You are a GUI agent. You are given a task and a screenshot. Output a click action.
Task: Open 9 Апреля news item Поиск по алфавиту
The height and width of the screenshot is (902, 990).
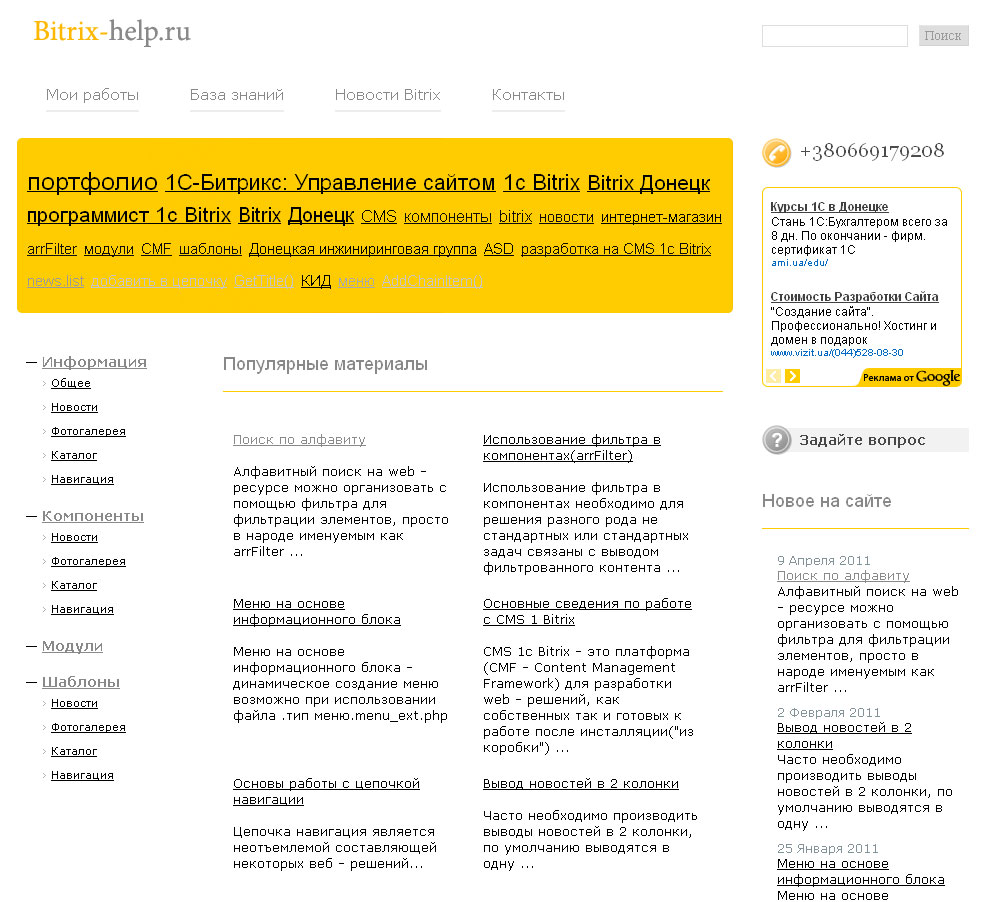(x=843, y=576)
